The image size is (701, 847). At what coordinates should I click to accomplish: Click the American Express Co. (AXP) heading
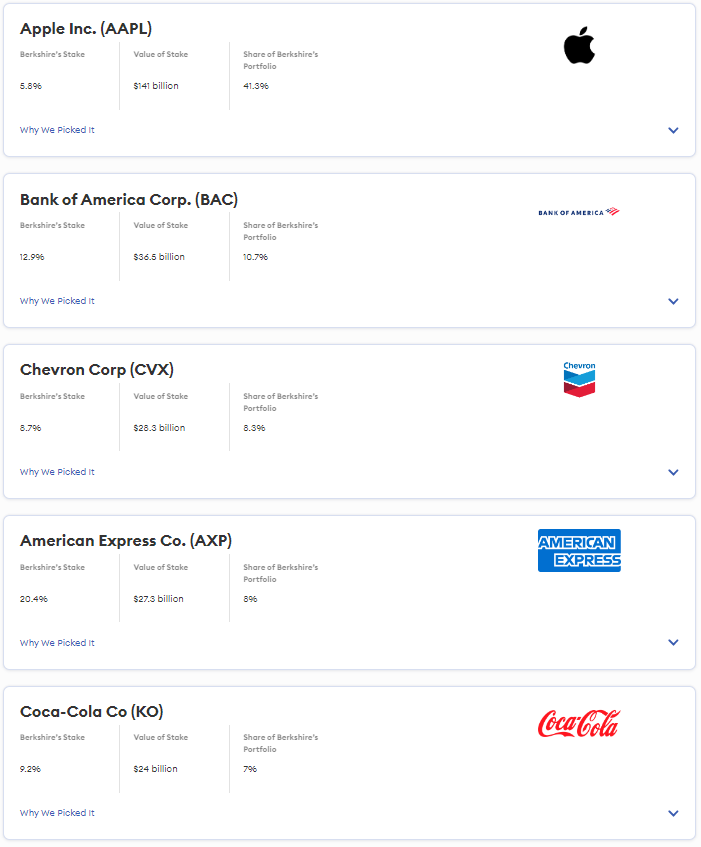[126, 541]
